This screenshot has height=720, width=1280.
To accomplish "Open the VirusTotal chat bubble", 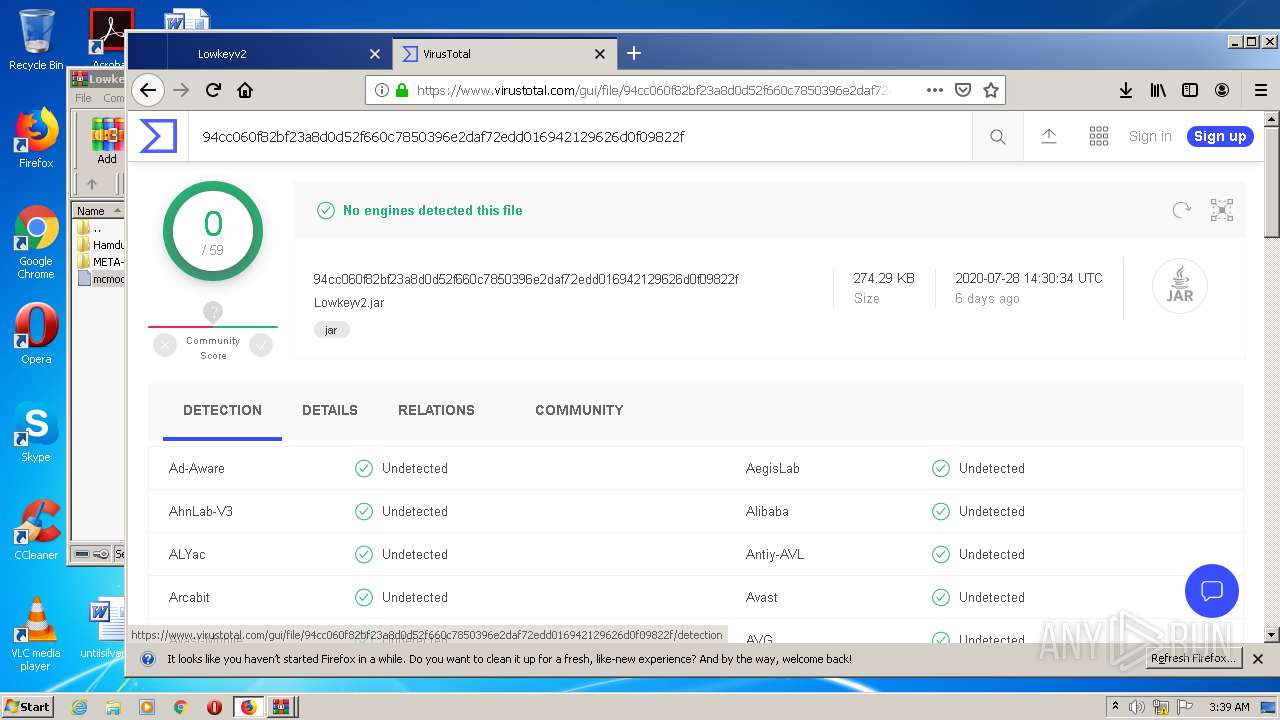I will point(1212,590).
